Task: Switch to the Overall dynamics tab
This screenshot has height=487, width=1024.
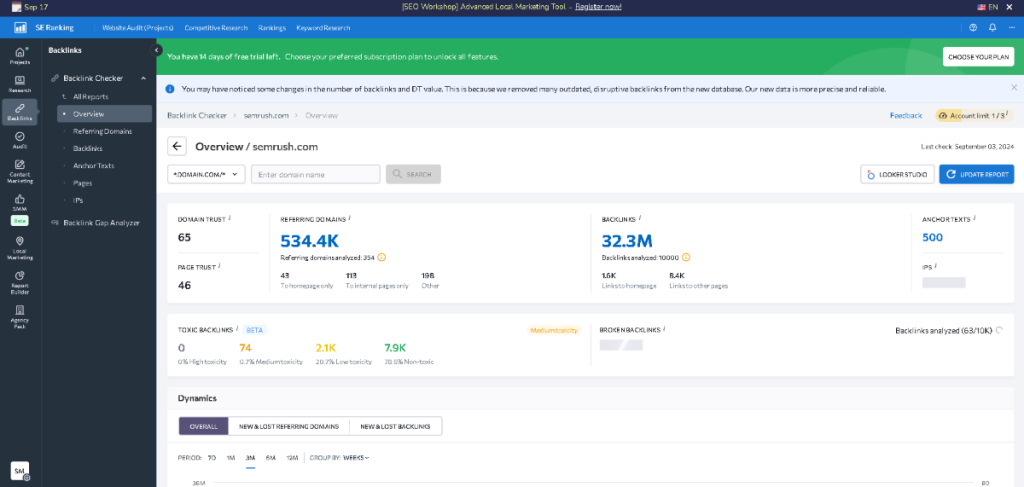Action: pyautogui.click(x=204, y=426)
